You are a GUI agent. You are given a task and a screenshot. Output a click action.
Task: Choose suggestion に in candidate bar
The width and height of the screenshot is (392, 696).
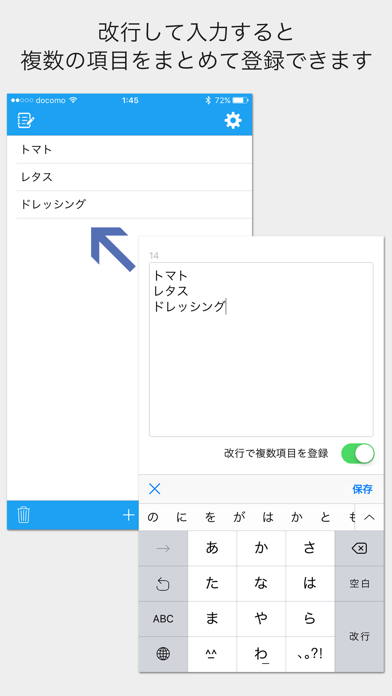(182, 517)
